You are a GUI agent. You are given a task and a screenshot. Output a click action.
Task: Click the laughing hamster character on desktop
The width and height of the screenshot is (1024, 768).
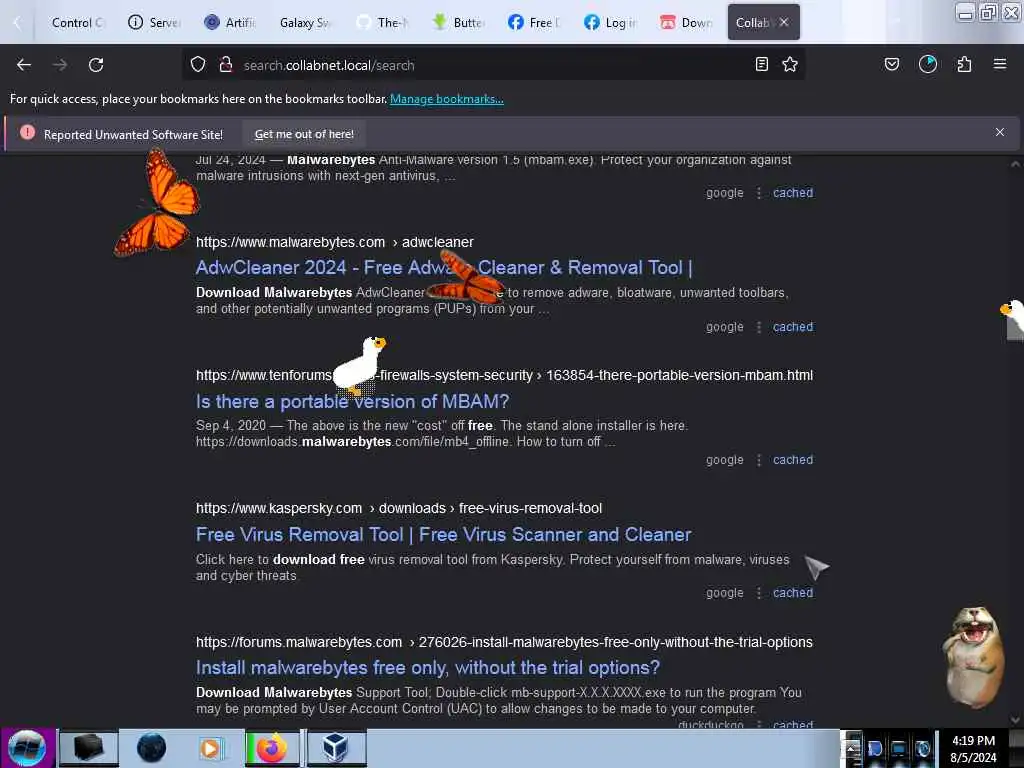click(x=973, y=657)
